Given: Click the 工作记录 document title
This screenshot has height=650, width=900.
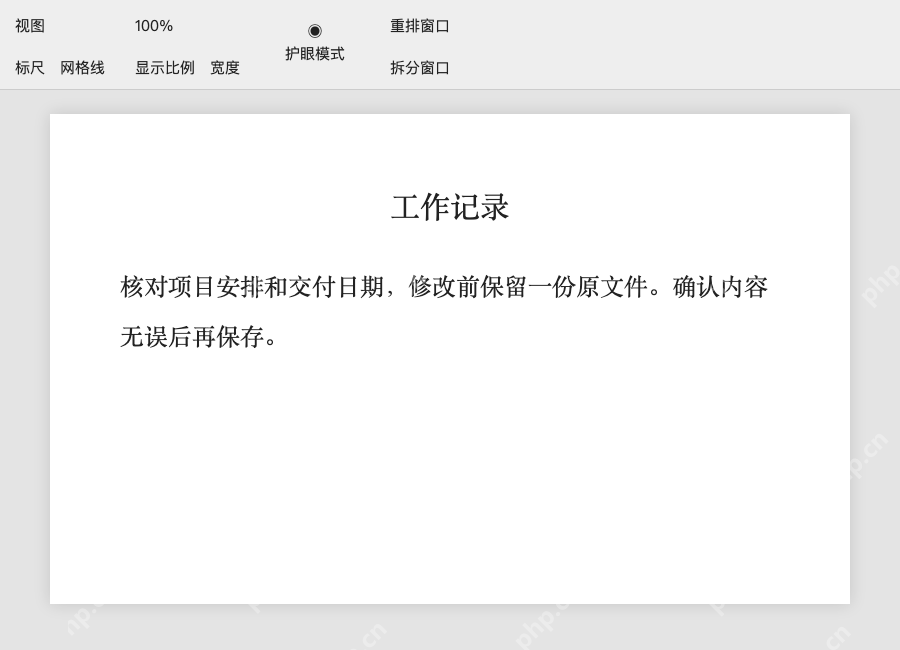Looking at the screenshot, I should [x=450, y=207].
